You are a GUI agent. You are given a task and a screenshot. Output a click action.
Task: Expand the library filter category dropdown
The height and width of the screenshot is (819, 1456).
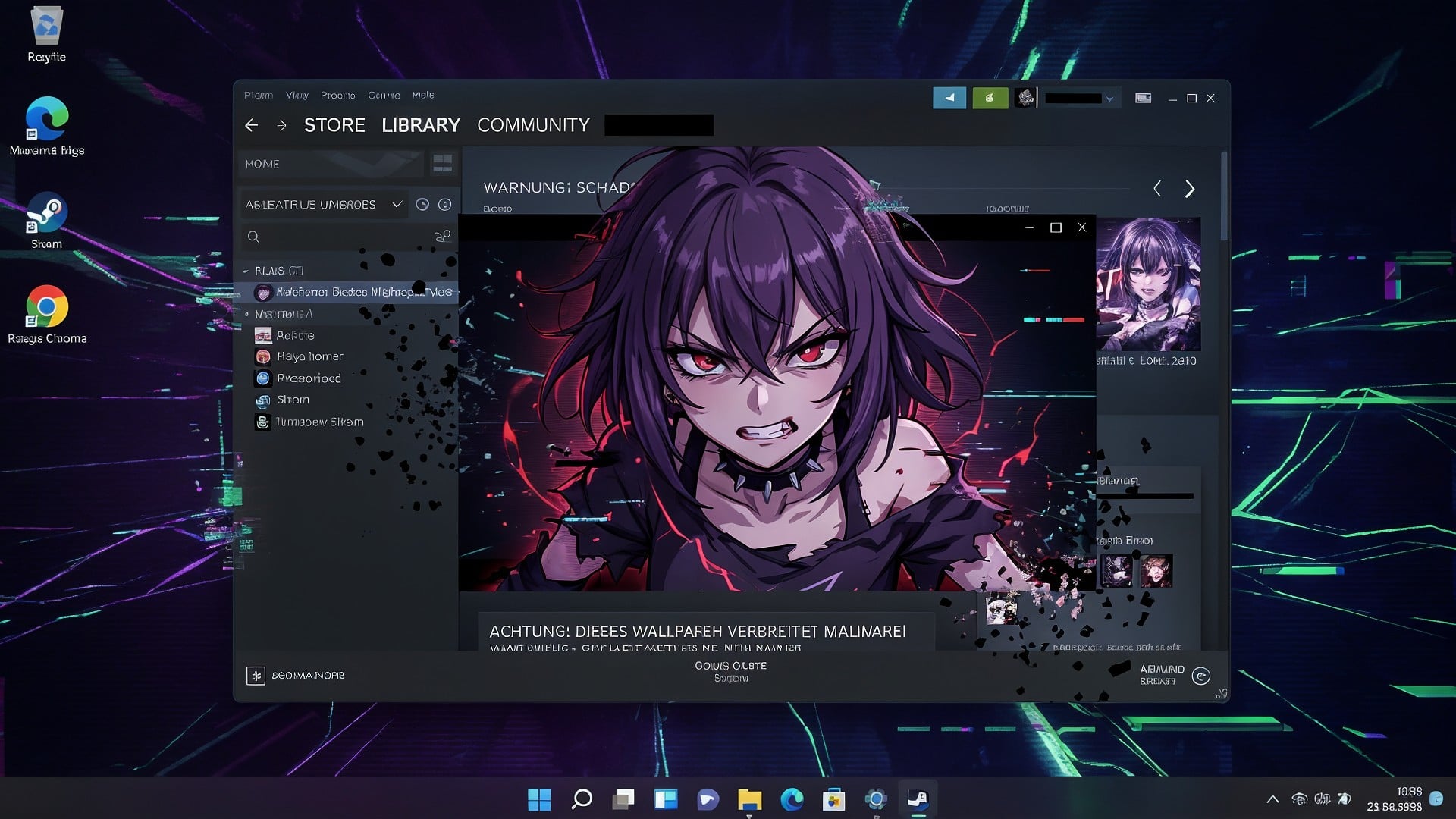coord(324,205)
